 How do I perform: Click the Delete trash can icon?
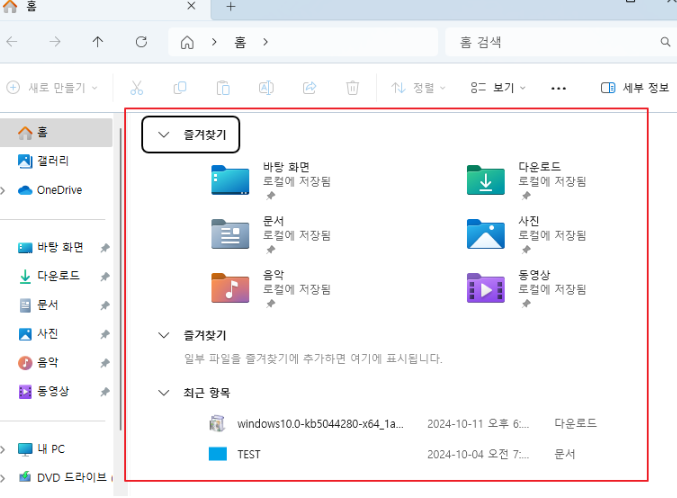[x=352, y=88]
